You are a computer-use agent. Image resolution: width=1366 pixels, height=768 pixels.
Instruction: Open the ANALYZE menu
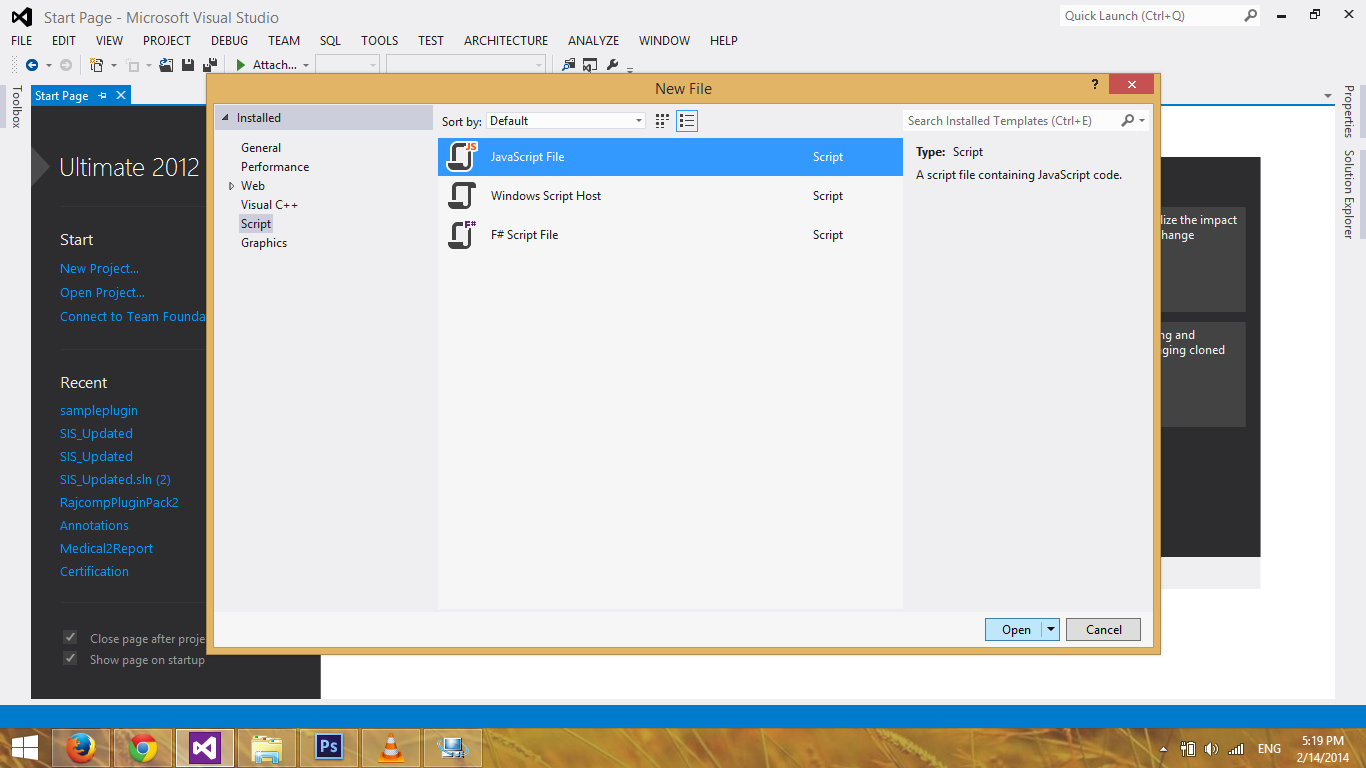(x=594, y=41)
